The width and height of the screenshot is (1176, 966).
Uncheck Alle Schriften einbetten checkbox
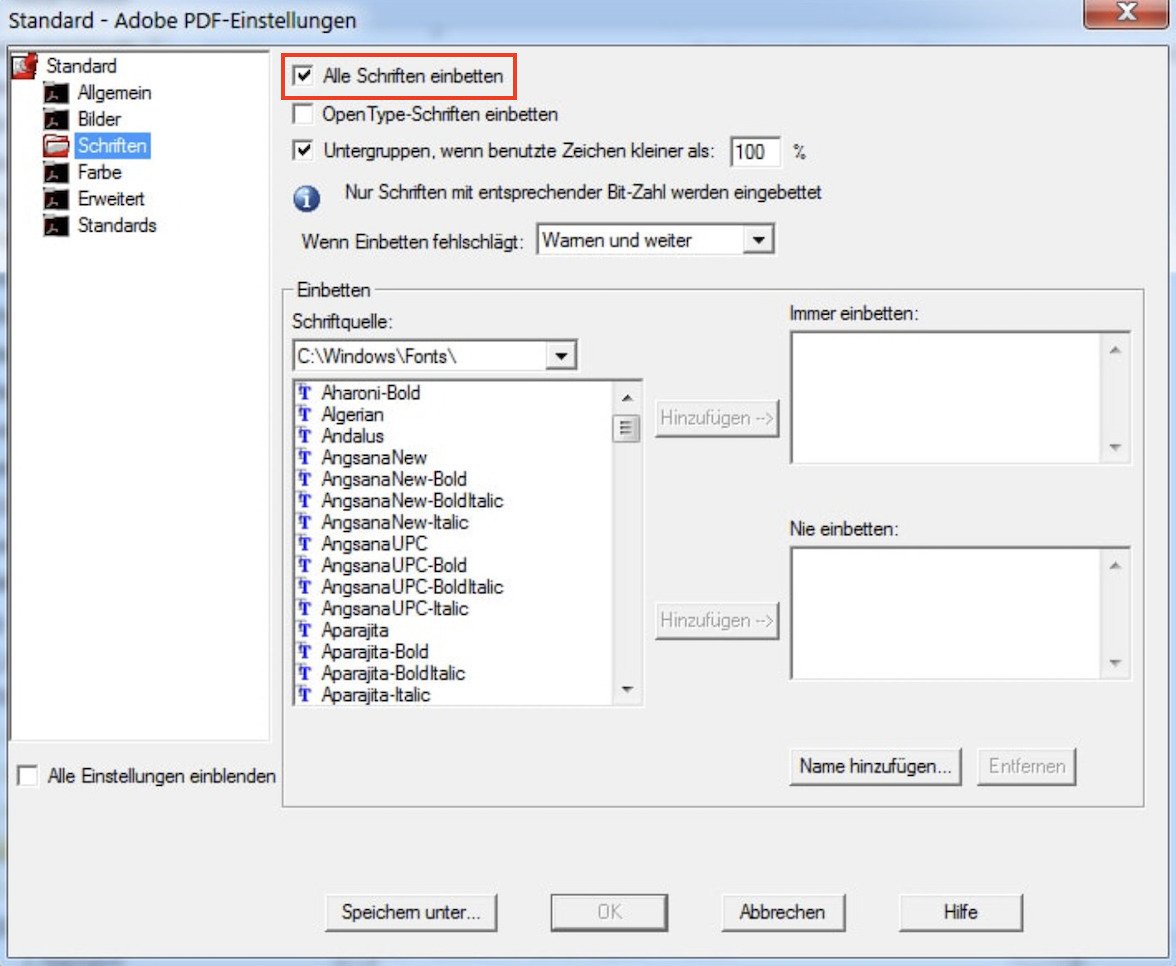(303, 75)
